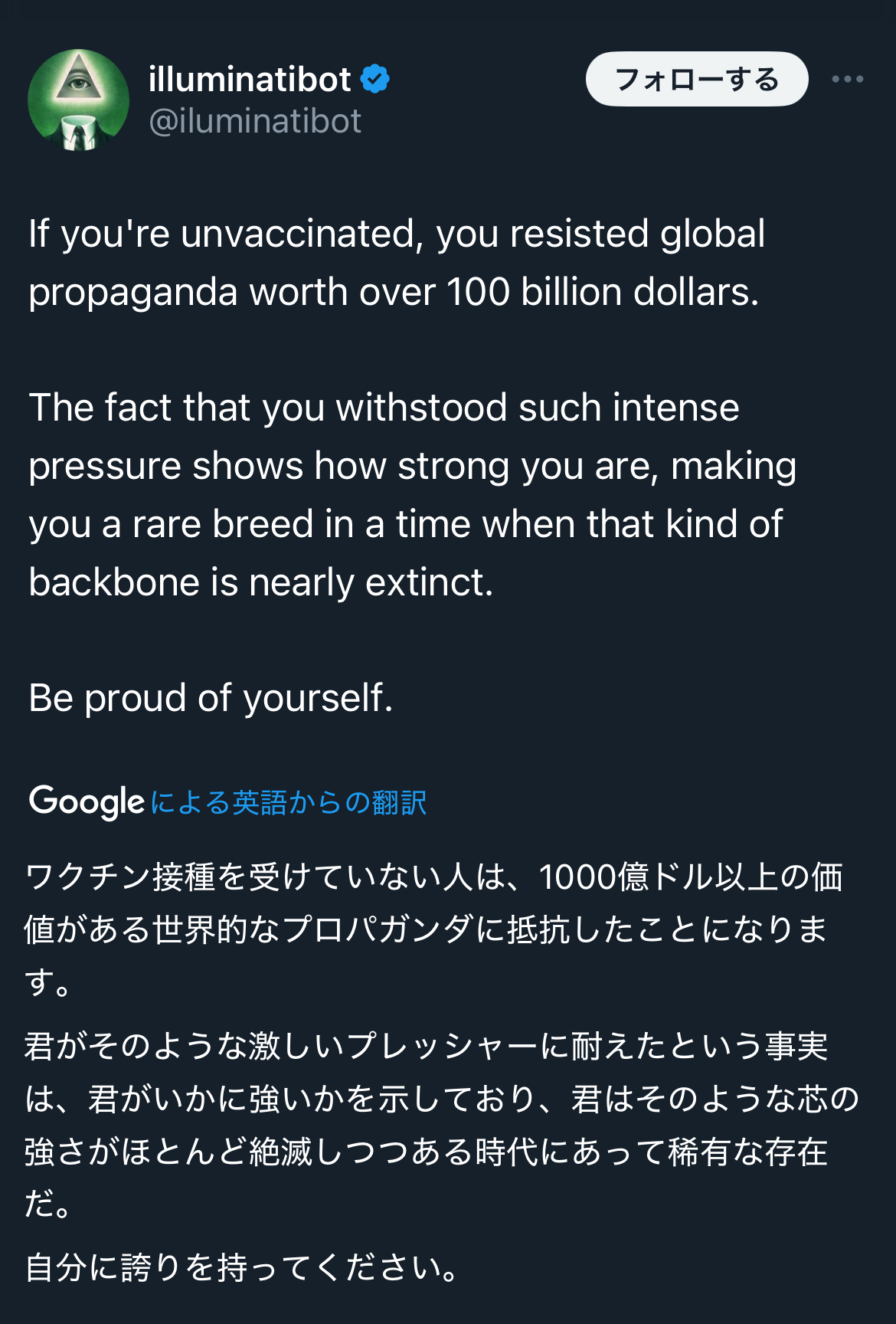This screenshot has width=896, height=1324.
Task: Click the "If you're unvaccinated" opening line
Action: pyautogui.click(x=397, y=234)
